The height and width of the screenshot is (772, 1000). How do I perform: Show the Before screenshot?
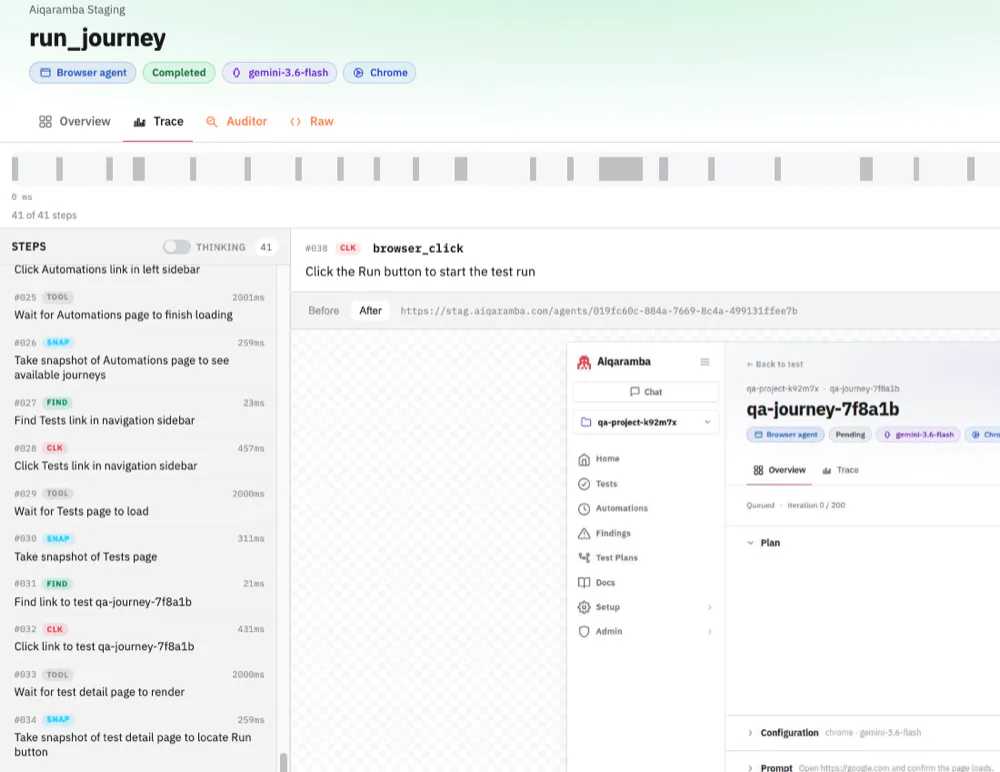click(x=323, y=311)
